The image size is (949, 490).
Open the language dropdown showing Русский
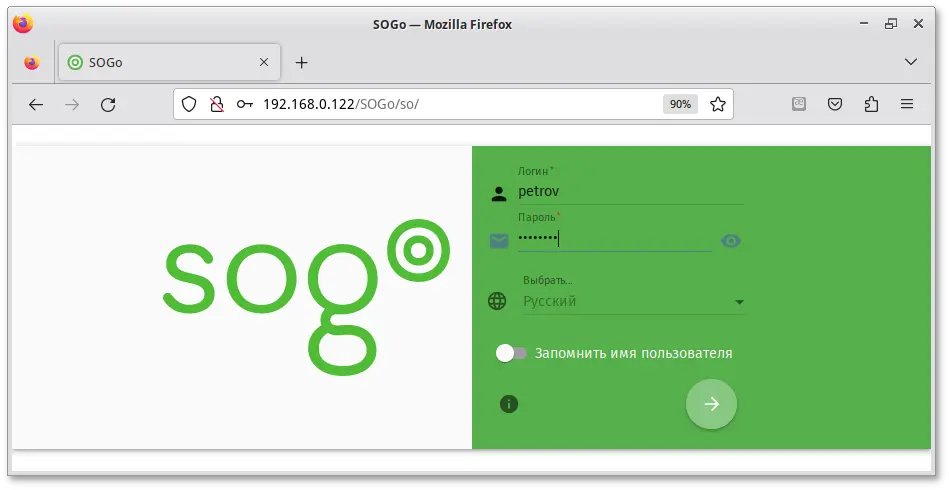pyautogui.click(x=632, y=301)
